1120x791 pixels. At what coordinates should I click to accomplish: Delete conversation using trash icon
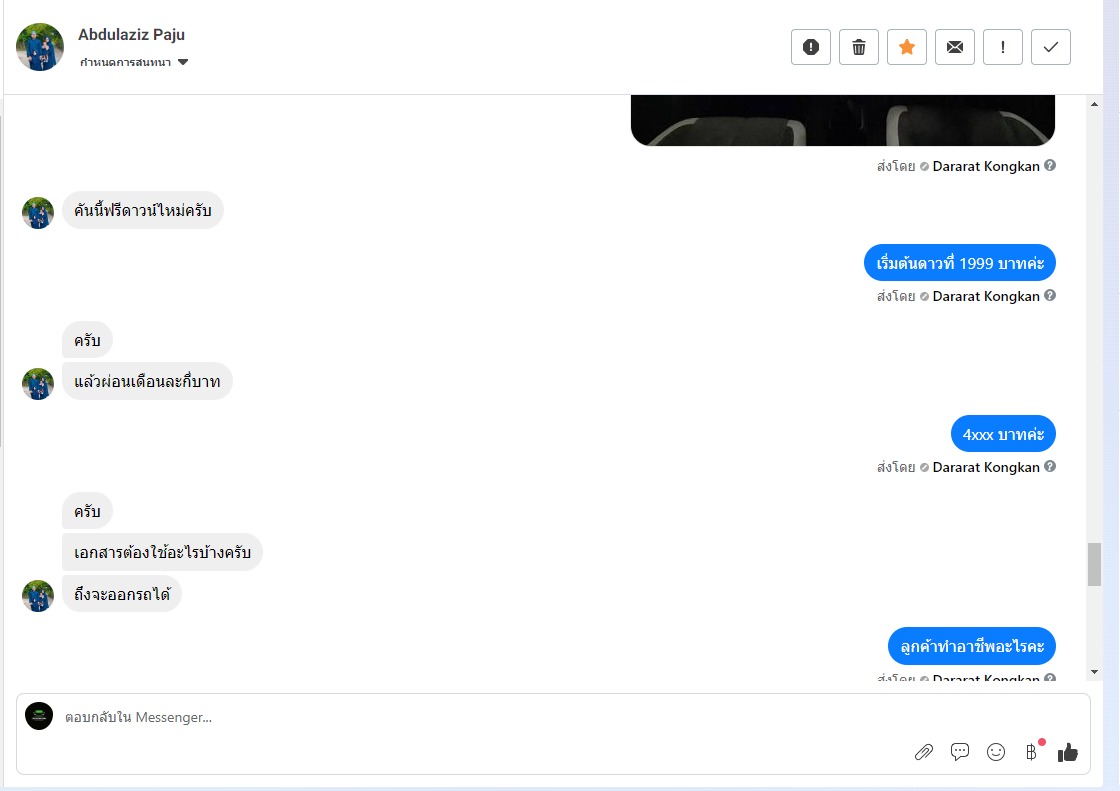tap(859, 47)
